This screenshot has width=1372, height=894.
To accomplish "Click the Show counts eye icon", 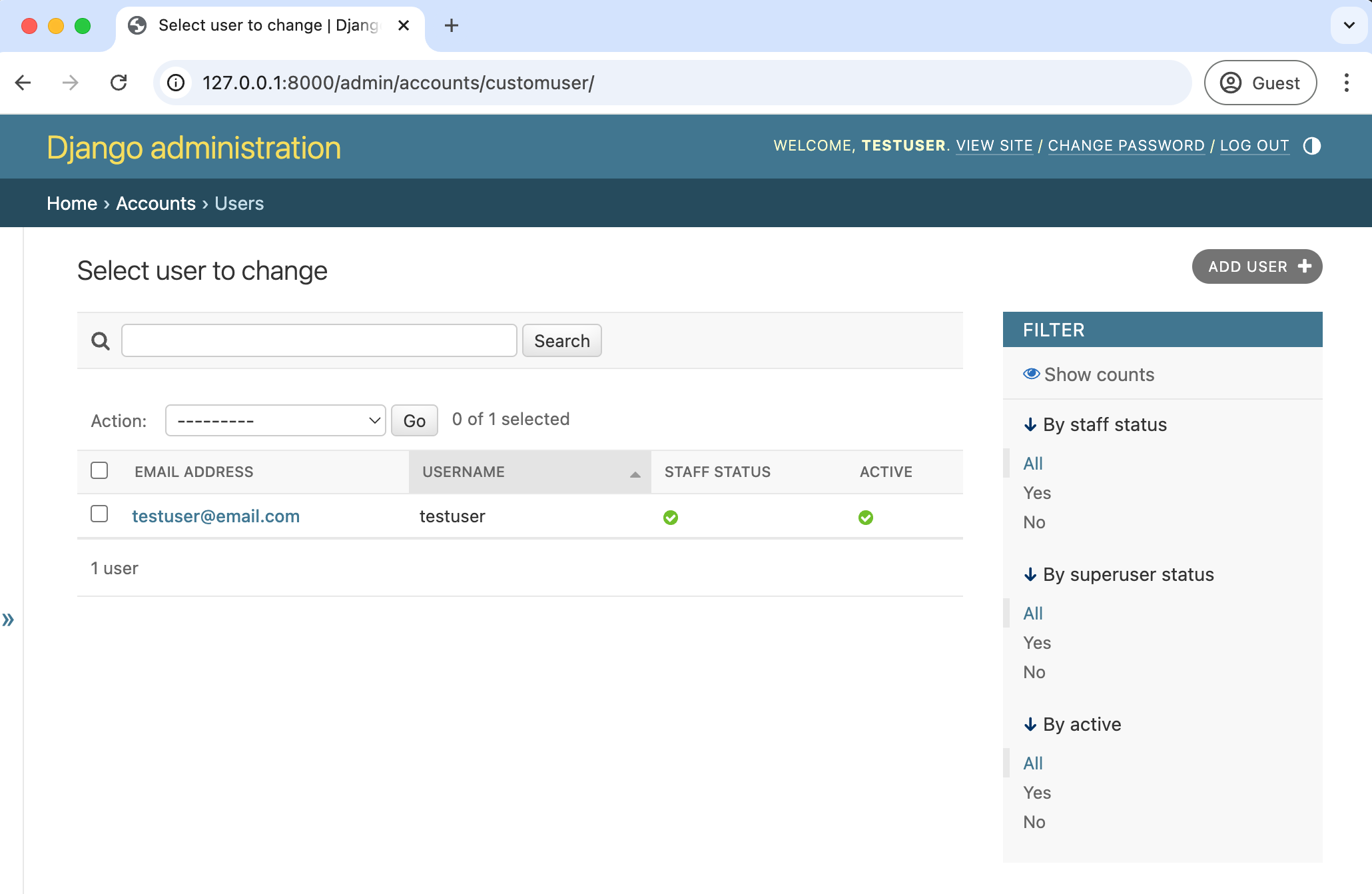I will click(1030, 374).
